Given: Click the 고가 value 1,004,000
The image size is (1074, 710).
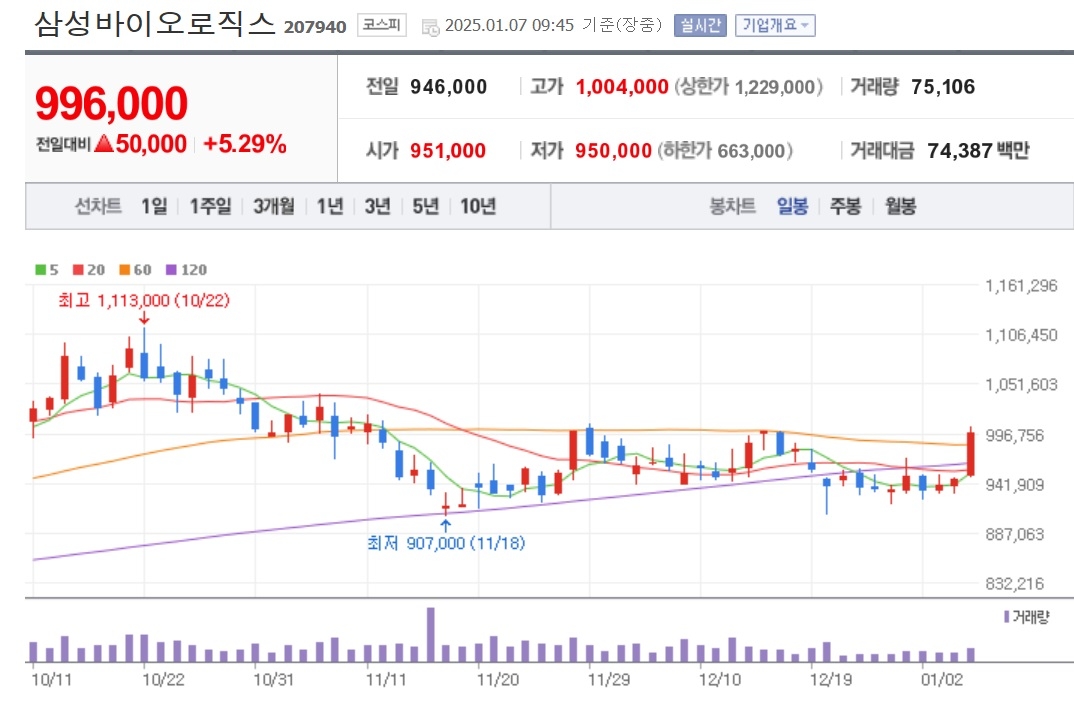Looking at the screenshot, I should pyautogui.click(x=622, y=87).
